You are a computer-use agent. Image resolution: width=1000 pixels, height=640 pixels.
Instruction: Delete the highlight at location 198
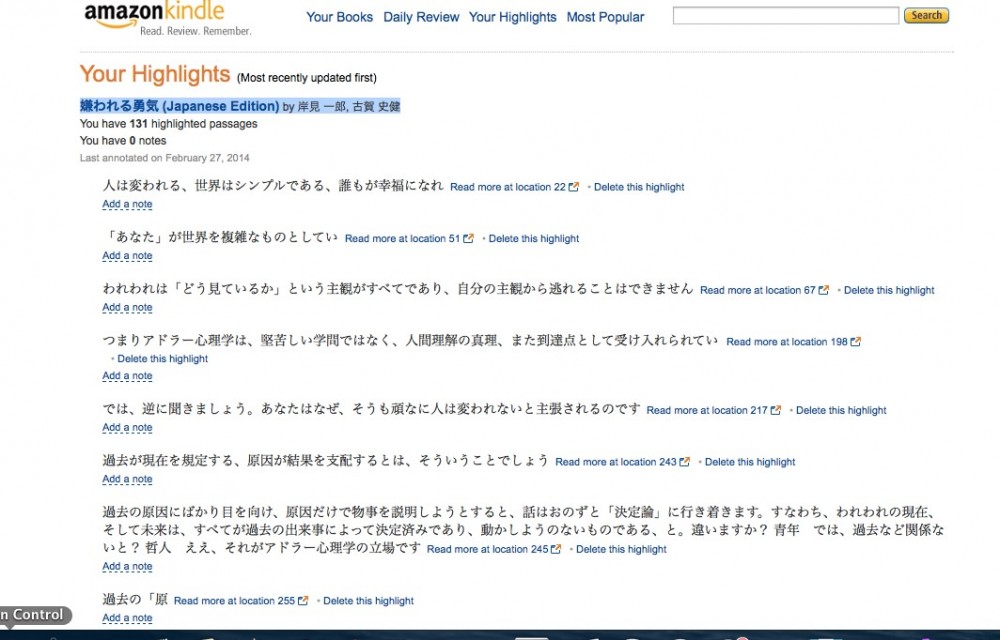pos(163,359)
